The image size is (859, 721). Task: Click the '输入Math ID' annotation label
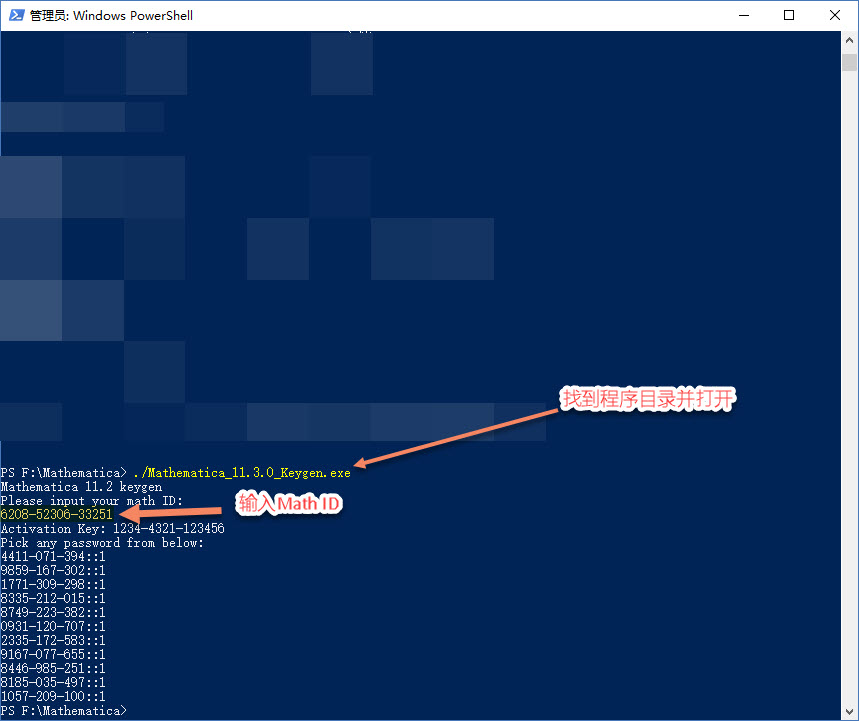pos(289,505)
